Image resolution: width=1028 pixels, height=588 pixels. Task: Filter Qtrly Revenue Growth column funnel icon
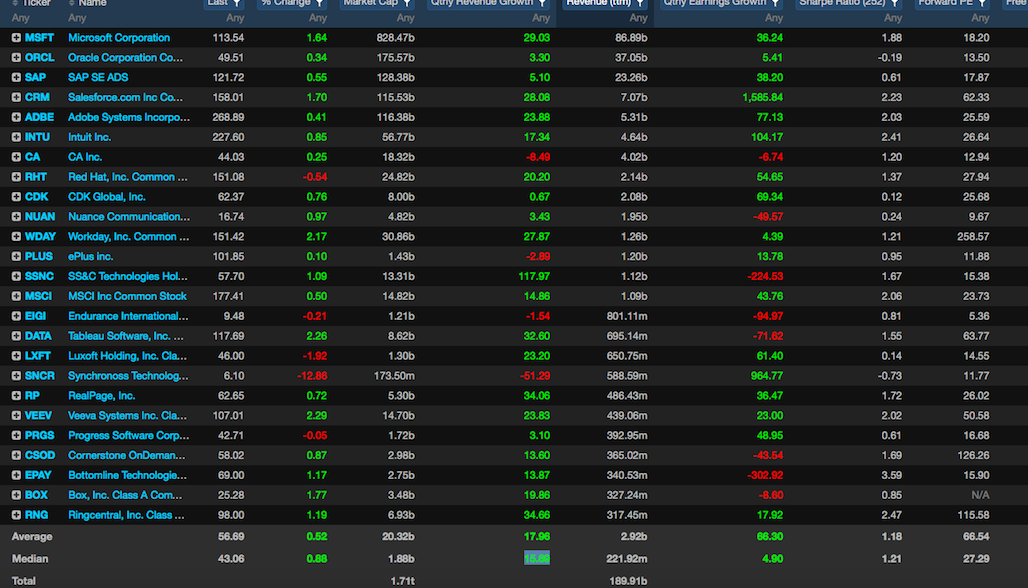(542, 3)
